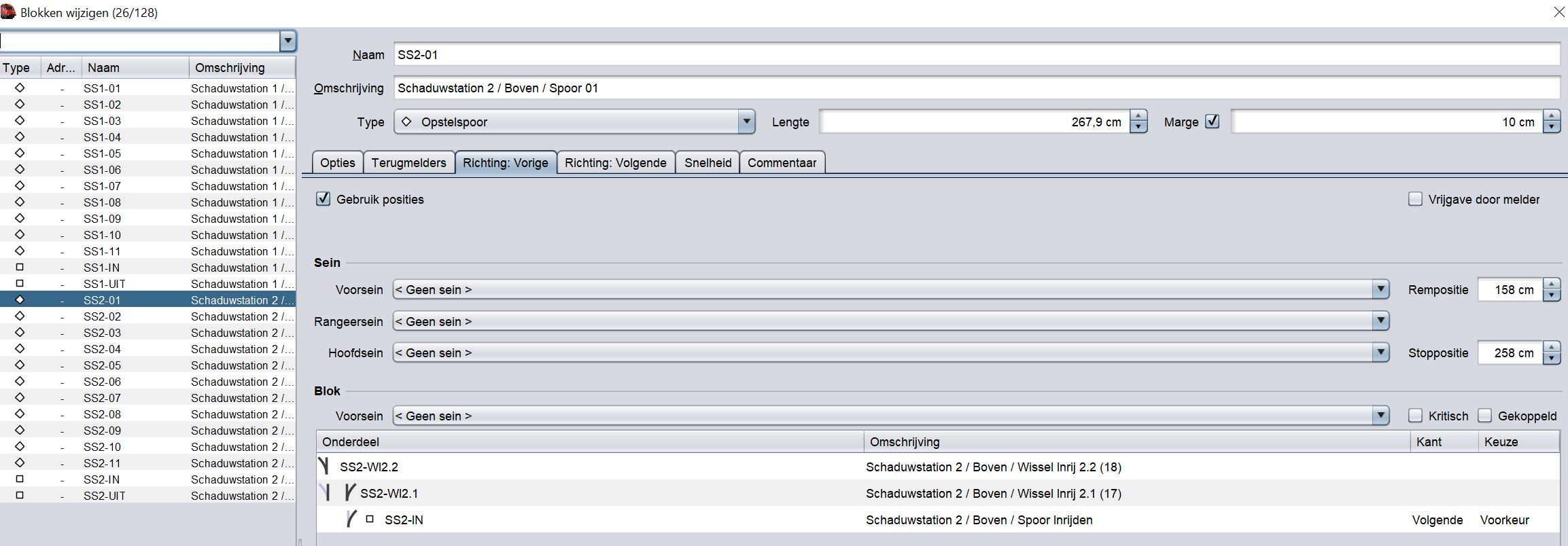Image resolution: width=1568 pixels, height=546 pixels.
Task: Open the Snelheid tab
Action: (708, 162)
